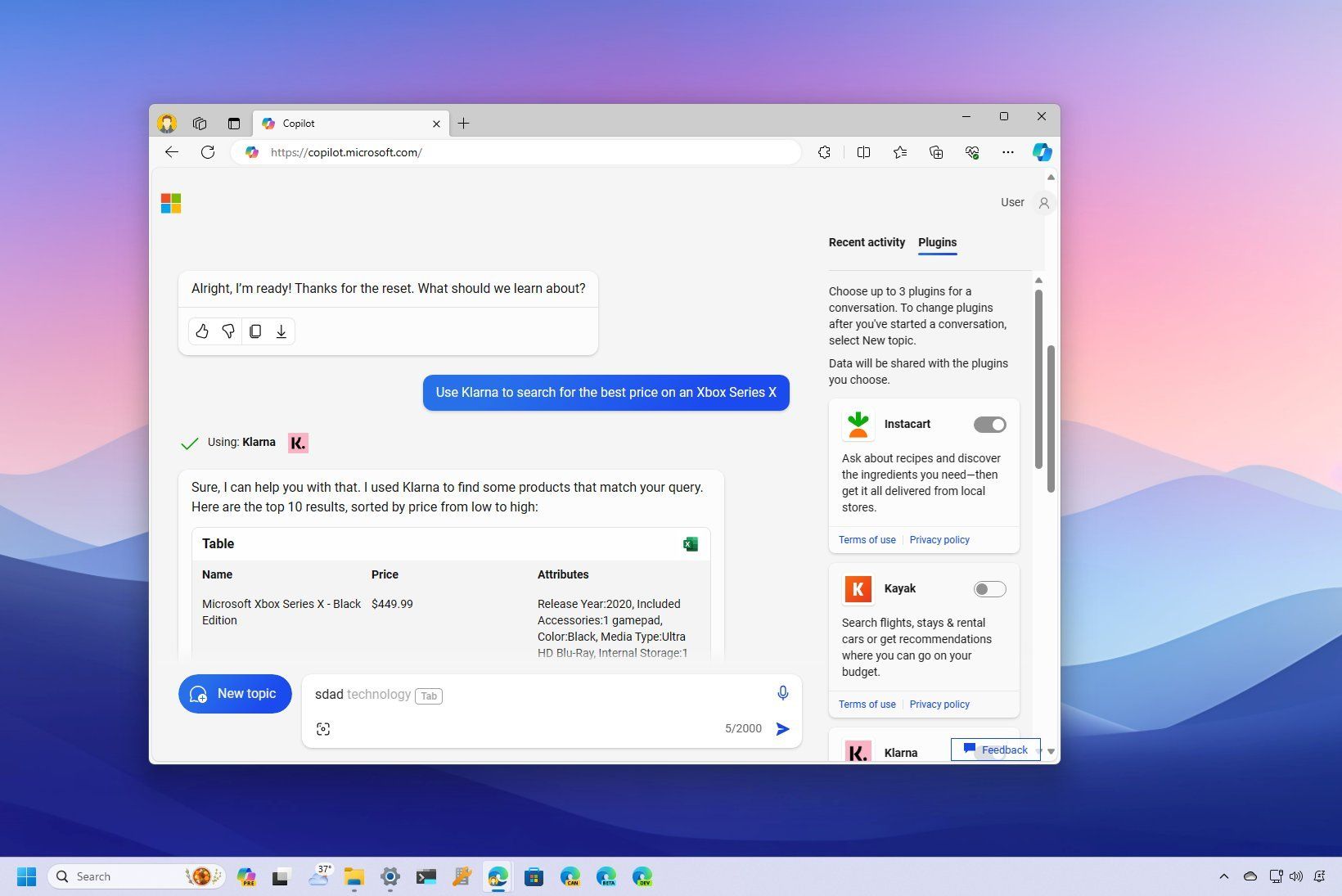1342x896 pixels.
Task: Toggle the Klarna plugin switch
Action: 989,752
